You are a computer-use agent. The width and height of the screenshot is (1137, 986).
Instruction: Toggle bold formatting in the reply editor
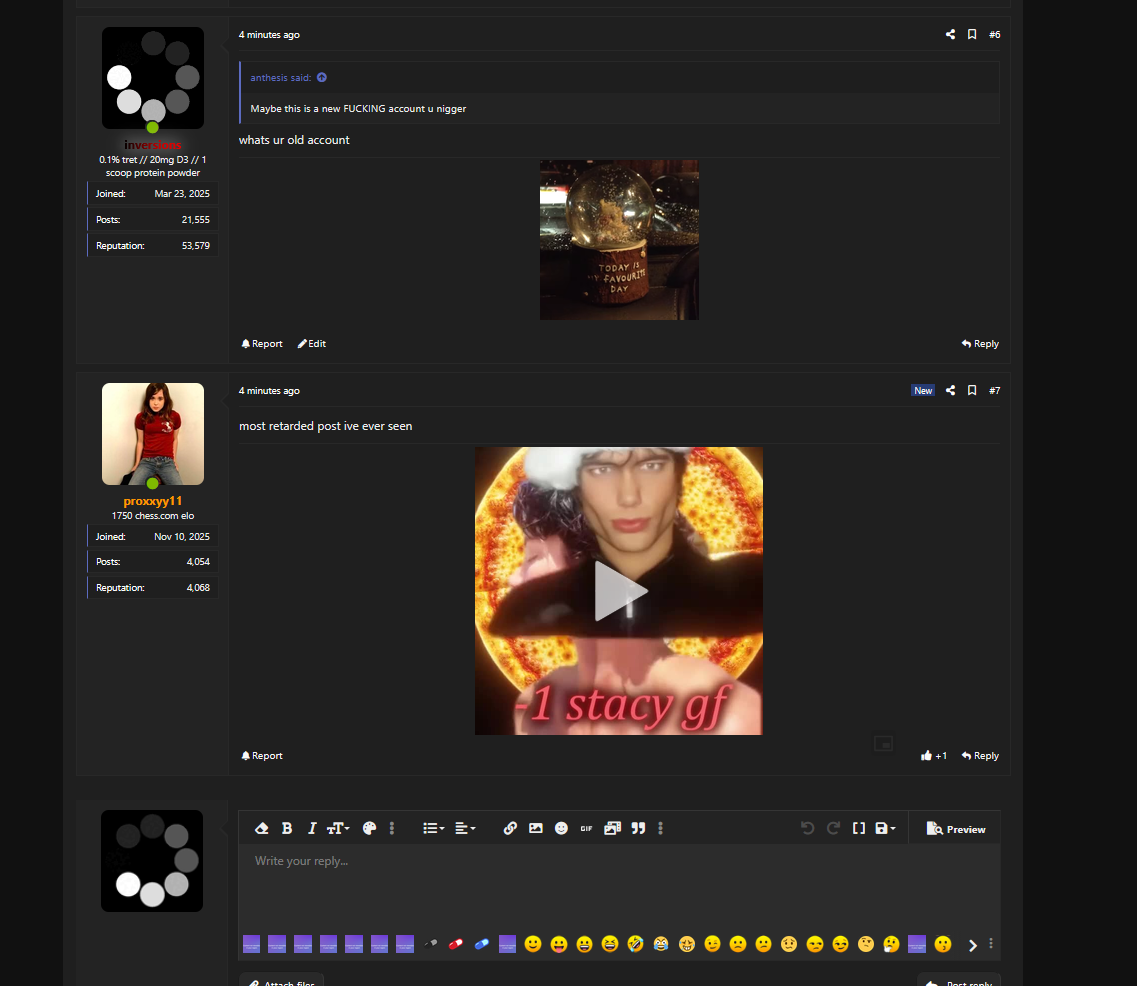tap(287, 829)
